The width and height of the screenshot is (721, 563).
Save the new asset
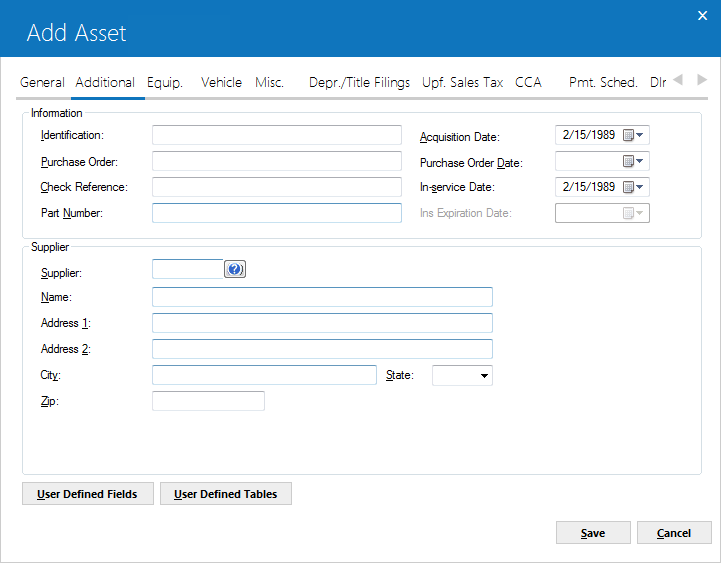point(593,533)
